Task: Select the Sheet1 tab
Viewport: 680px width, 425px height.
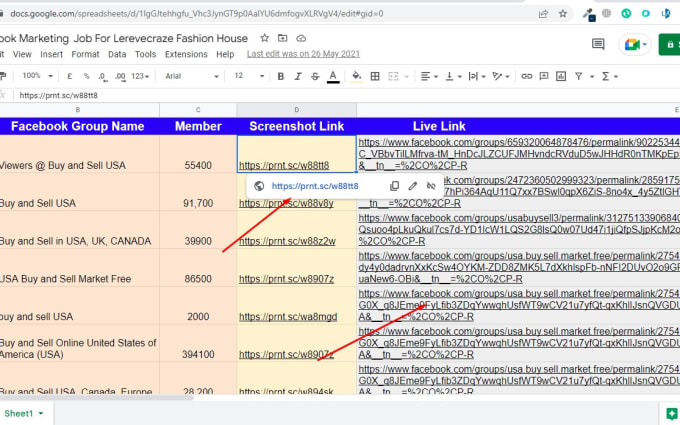Action: (19, 413)
